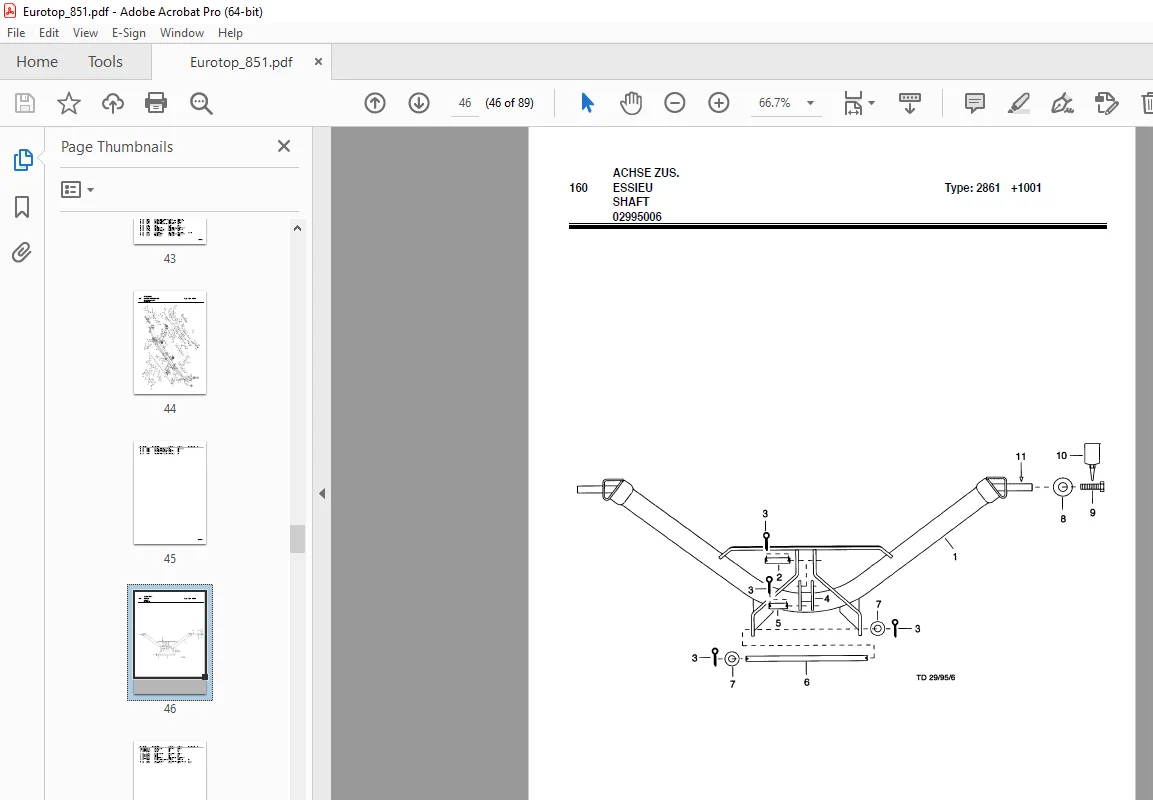Click the Save file icon
Viewport: 1153px width, 800px height.
[x=25, y=103]
